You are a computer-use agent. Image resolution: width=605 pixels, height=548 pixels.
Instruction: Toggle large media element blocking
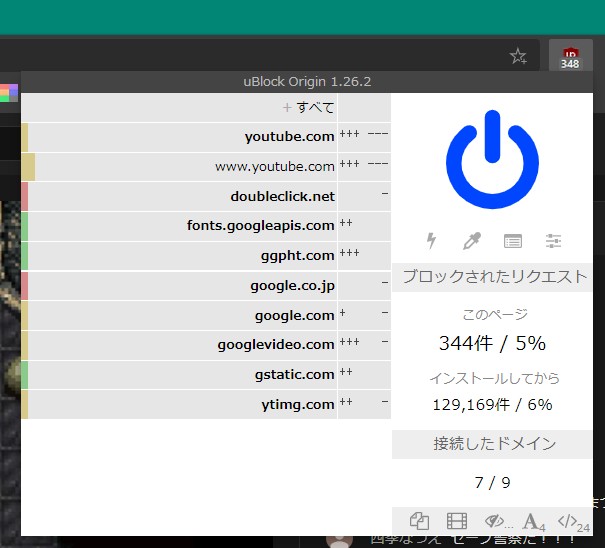pos(456,521)
